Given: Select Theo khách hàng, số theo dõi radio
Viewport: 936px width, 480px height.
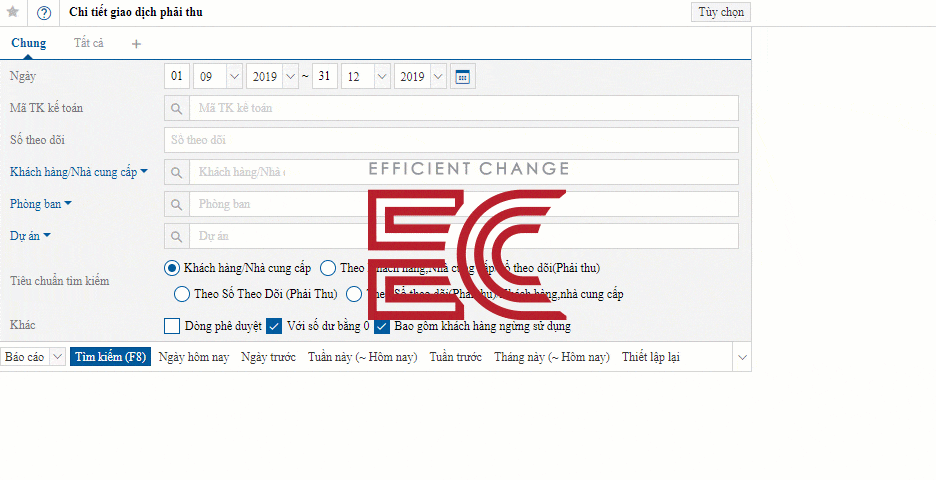Looking at the screenshot, I should (328, 269).
